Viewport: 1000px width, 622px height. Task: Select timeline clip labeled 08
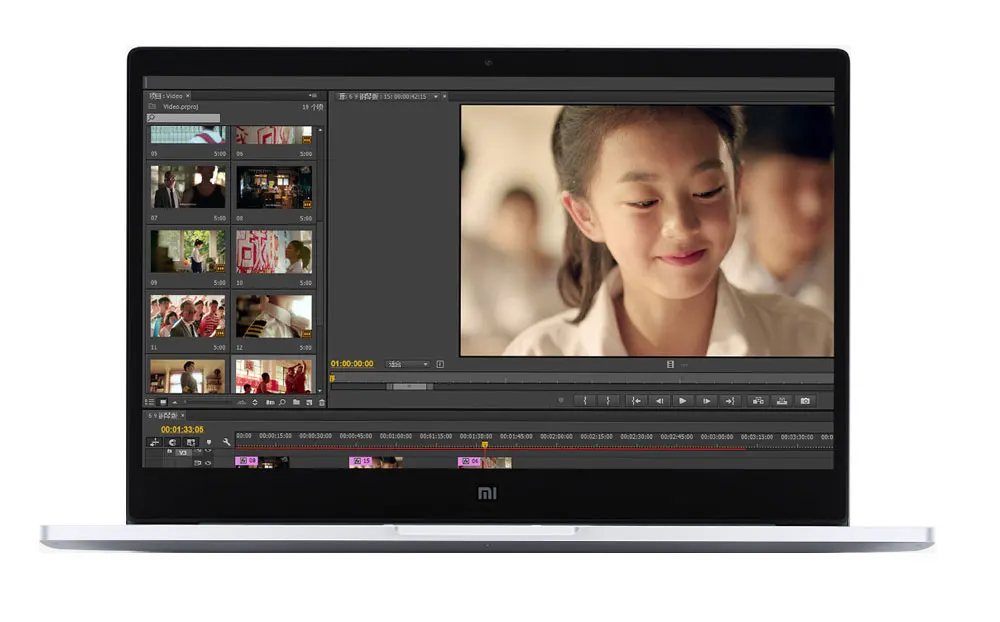pos(261,462)
